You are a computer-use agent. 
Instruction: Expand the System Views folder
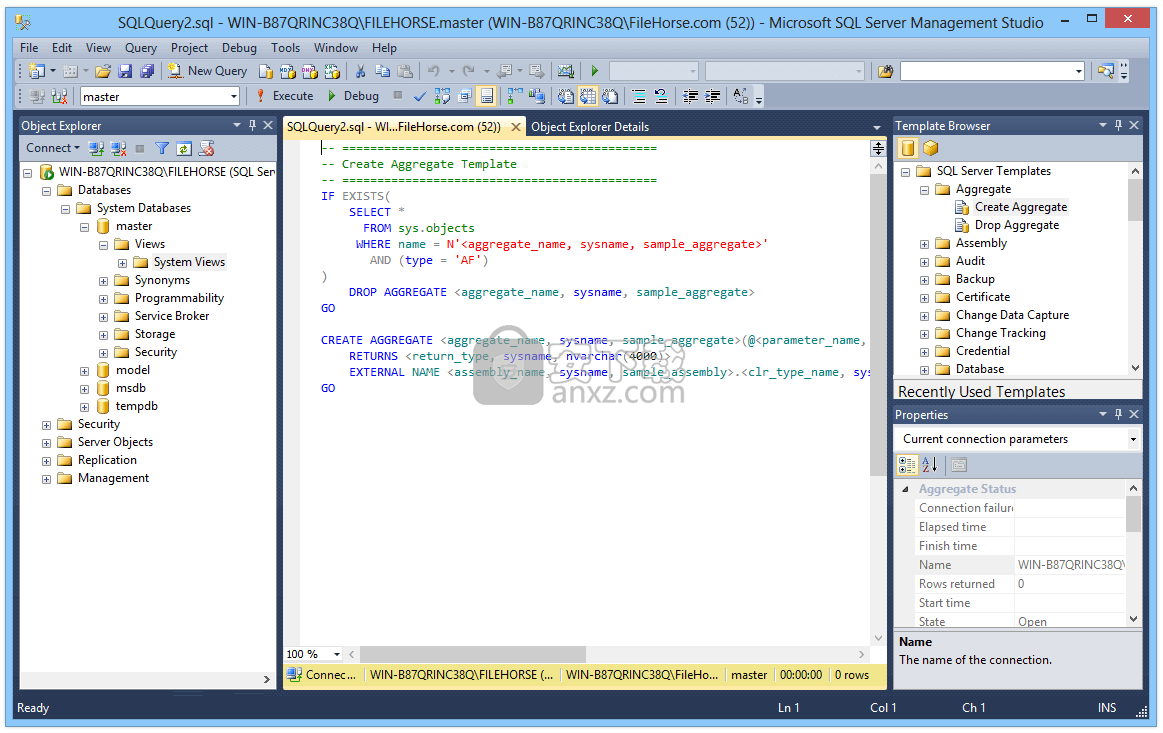[x=122, y=263]
